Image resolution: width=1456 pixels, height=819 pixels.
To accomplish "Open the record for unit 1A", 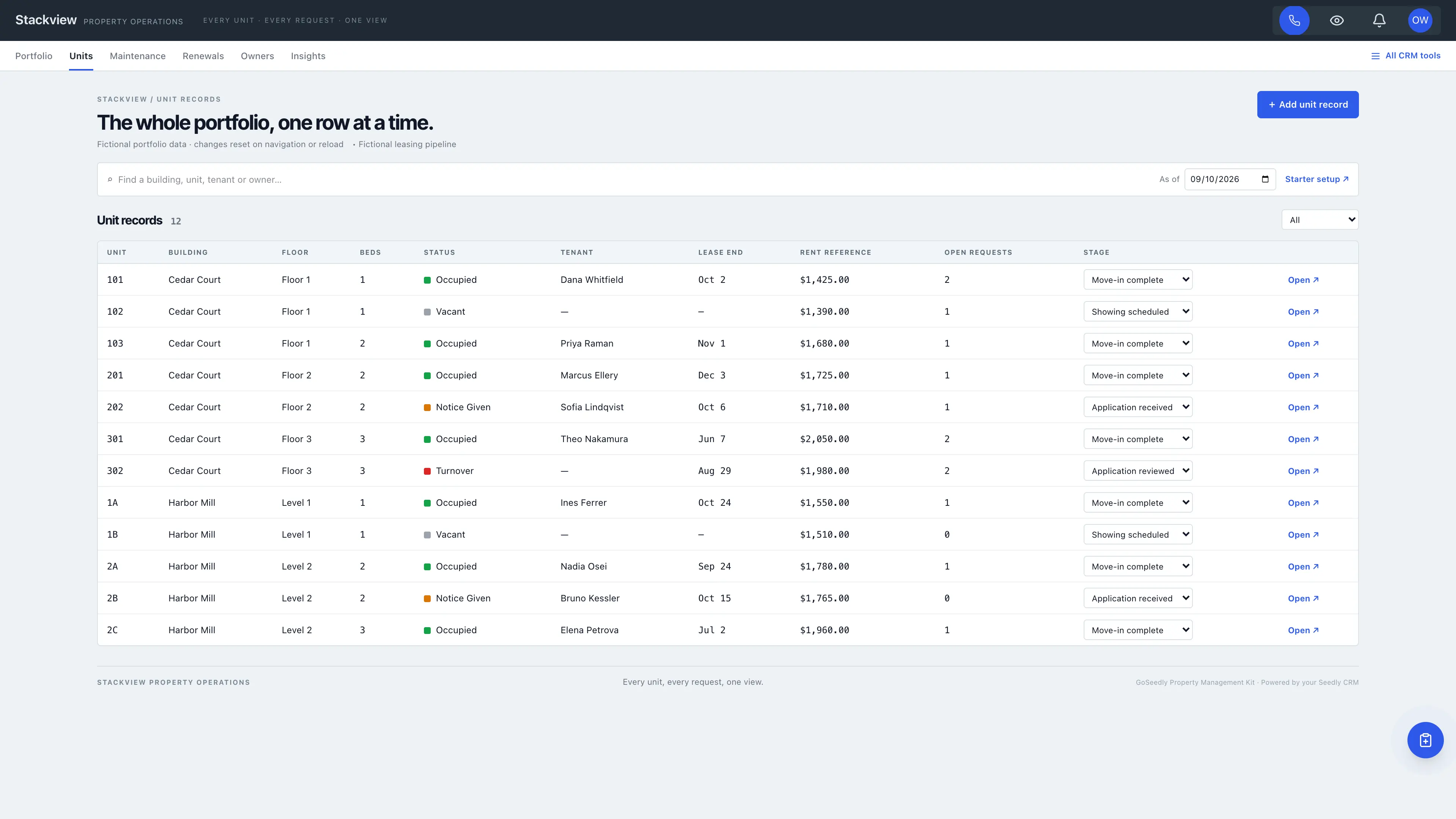I will click(1303, 503).
